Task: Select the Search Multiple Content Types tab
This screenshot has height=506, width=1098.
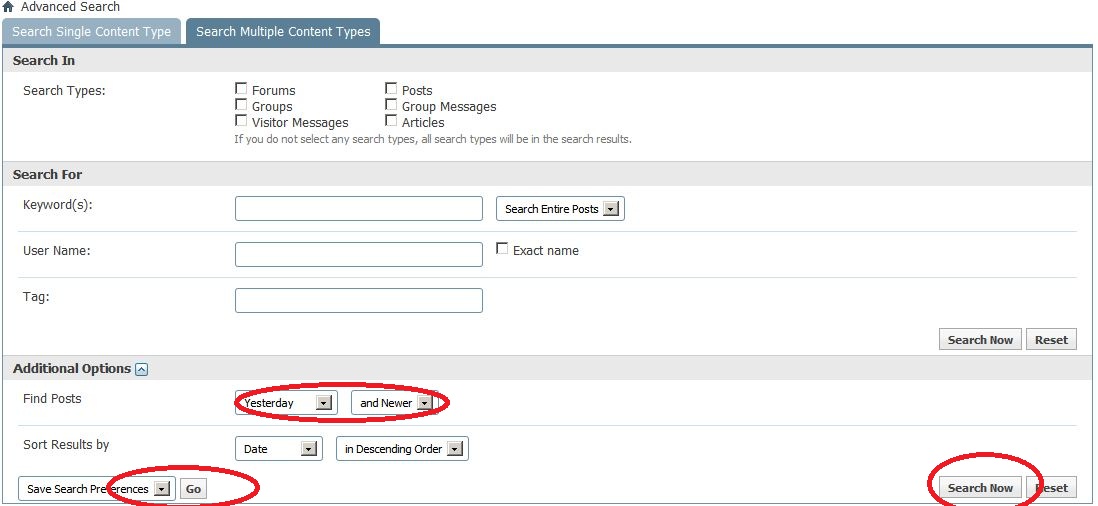Action: 283,32
